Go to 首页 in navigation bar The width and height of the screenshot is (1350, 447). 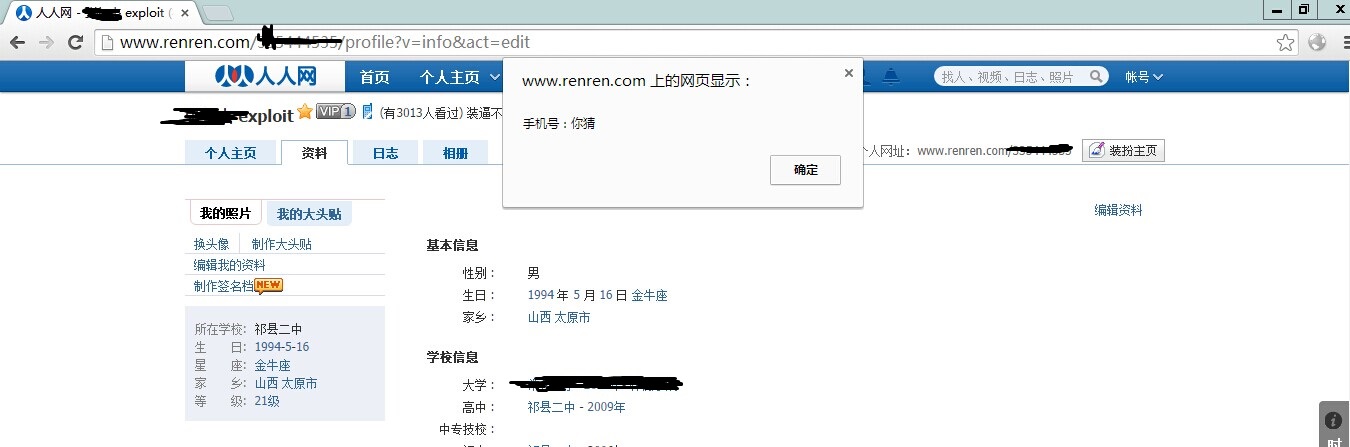375,77
